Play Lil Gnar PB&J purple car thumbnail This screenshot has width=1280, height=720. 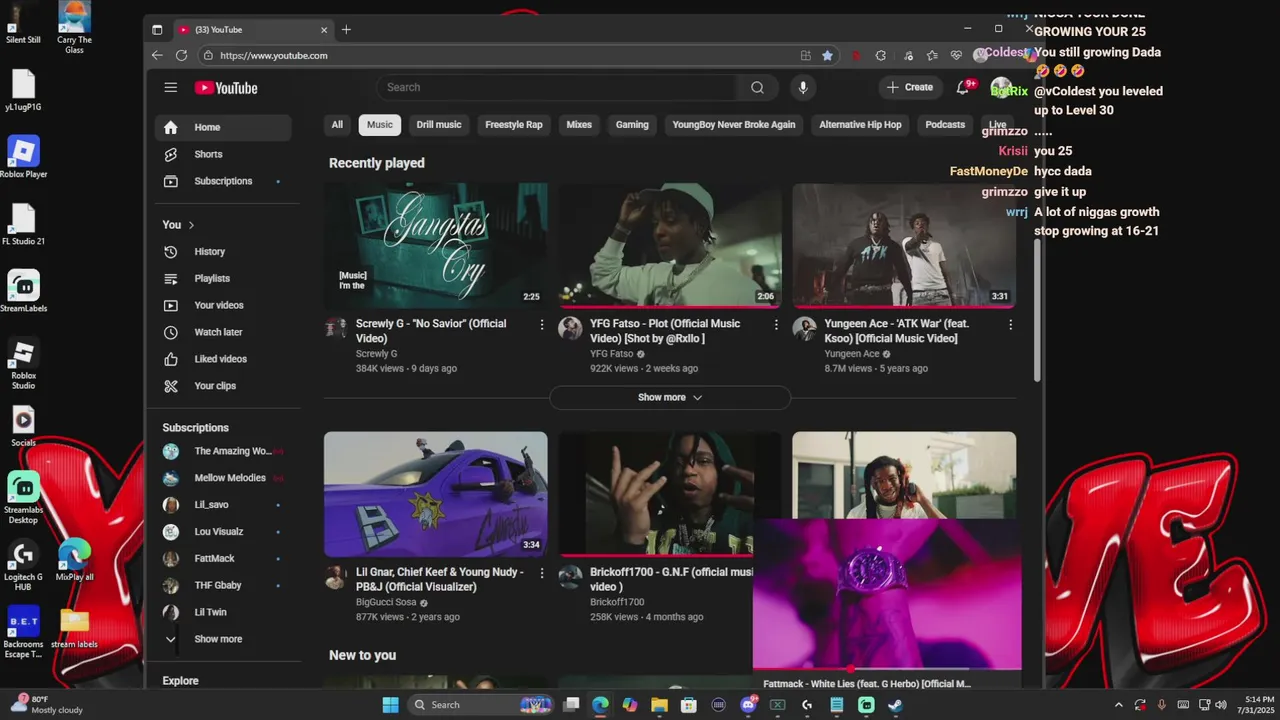(x=435, y=494)
